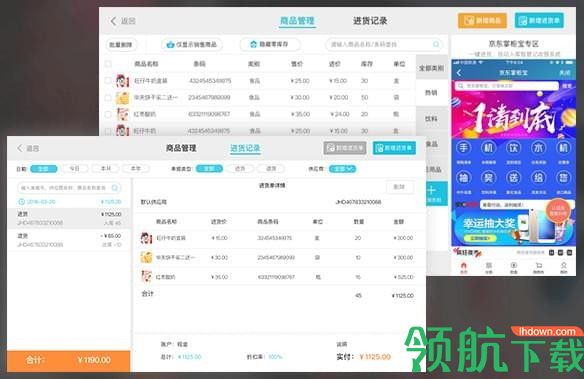Tick the checkbox for the 华美饼干 row
This screenshot has width=584, height=379.
(x=108, y=98)
